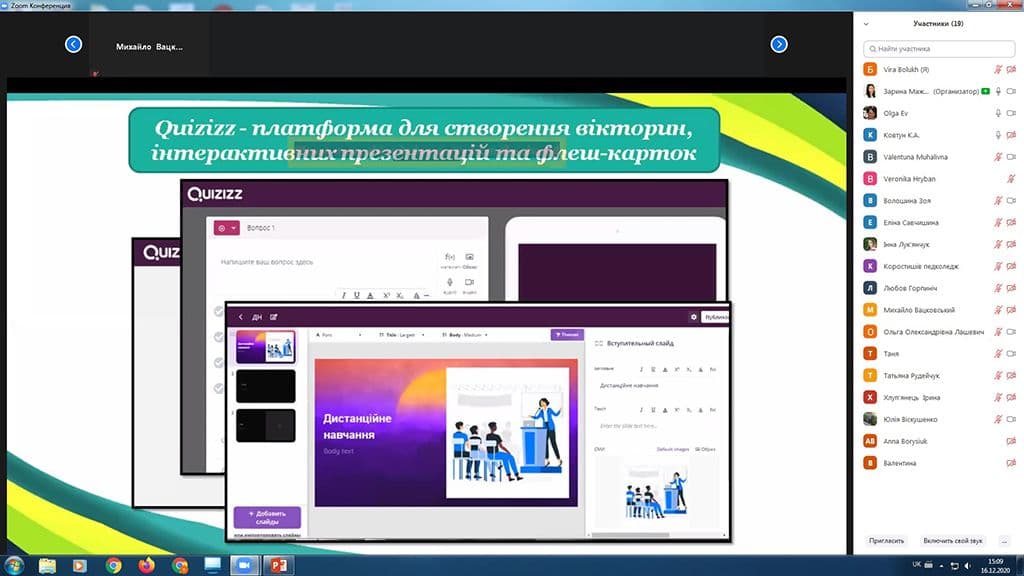Click Vira Bolikh's muted microphone icon
This screenshot has width=1024, height=576.
[x=998, y=69]
